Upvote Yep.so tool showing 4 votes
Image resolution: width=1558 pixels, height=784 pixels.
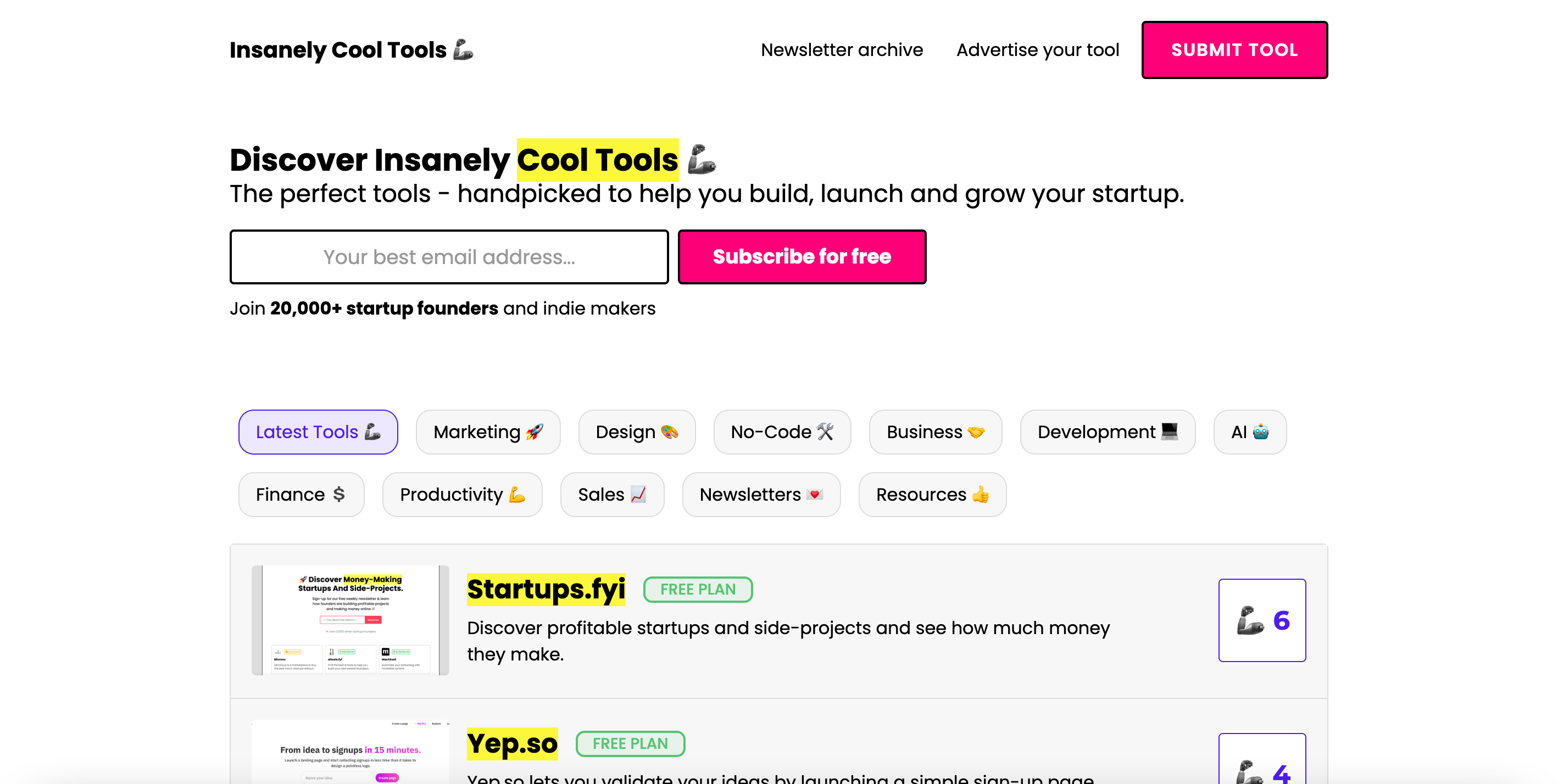click(x=1262, y=759)
